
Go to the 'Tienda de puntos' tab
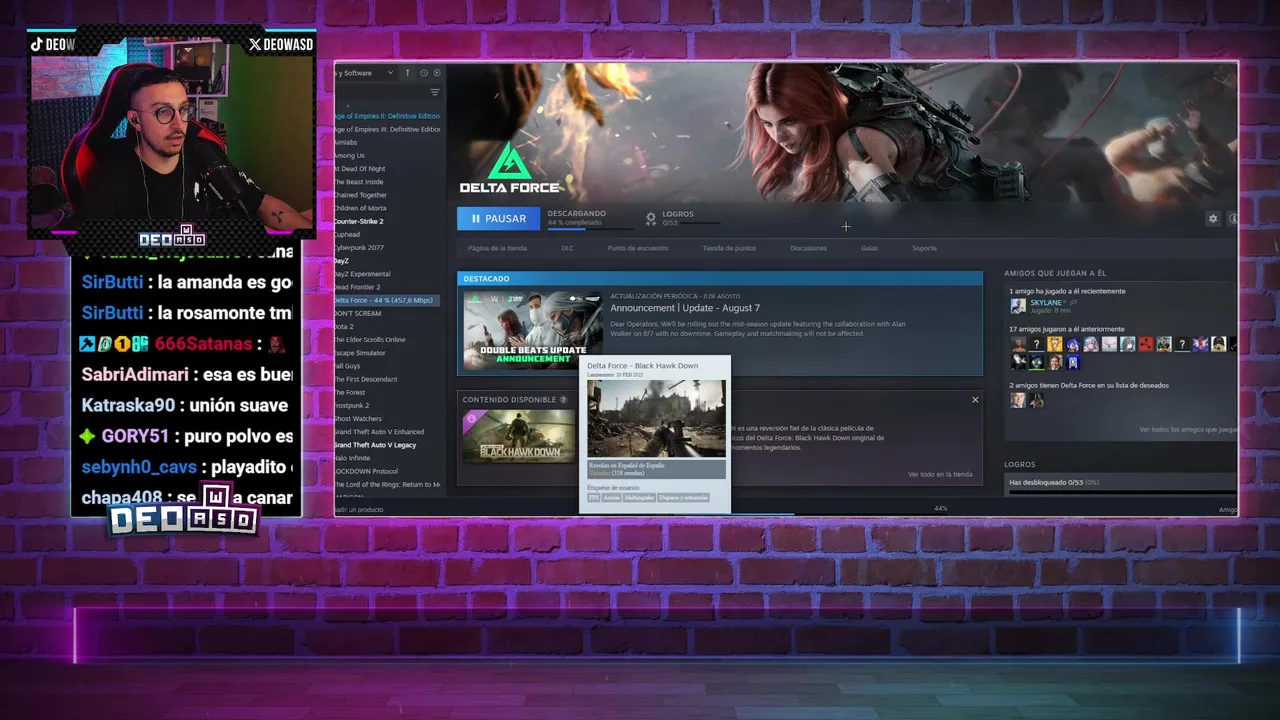tap(729, 248)
